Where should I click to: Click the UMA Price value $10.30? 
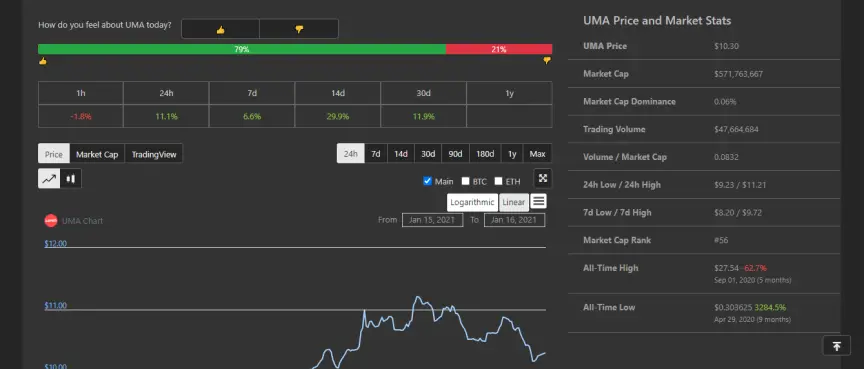click(726, 46)
